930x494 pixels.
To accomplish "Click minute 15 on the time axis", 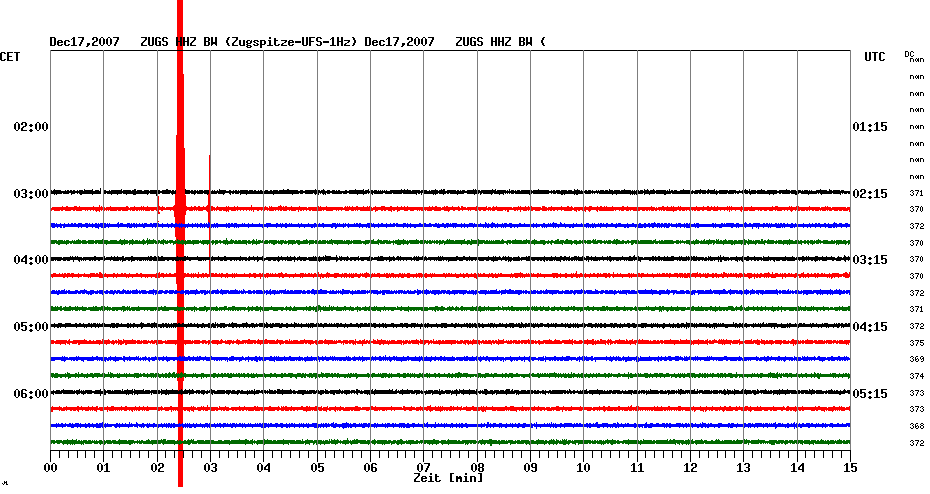I will [850, 468].
